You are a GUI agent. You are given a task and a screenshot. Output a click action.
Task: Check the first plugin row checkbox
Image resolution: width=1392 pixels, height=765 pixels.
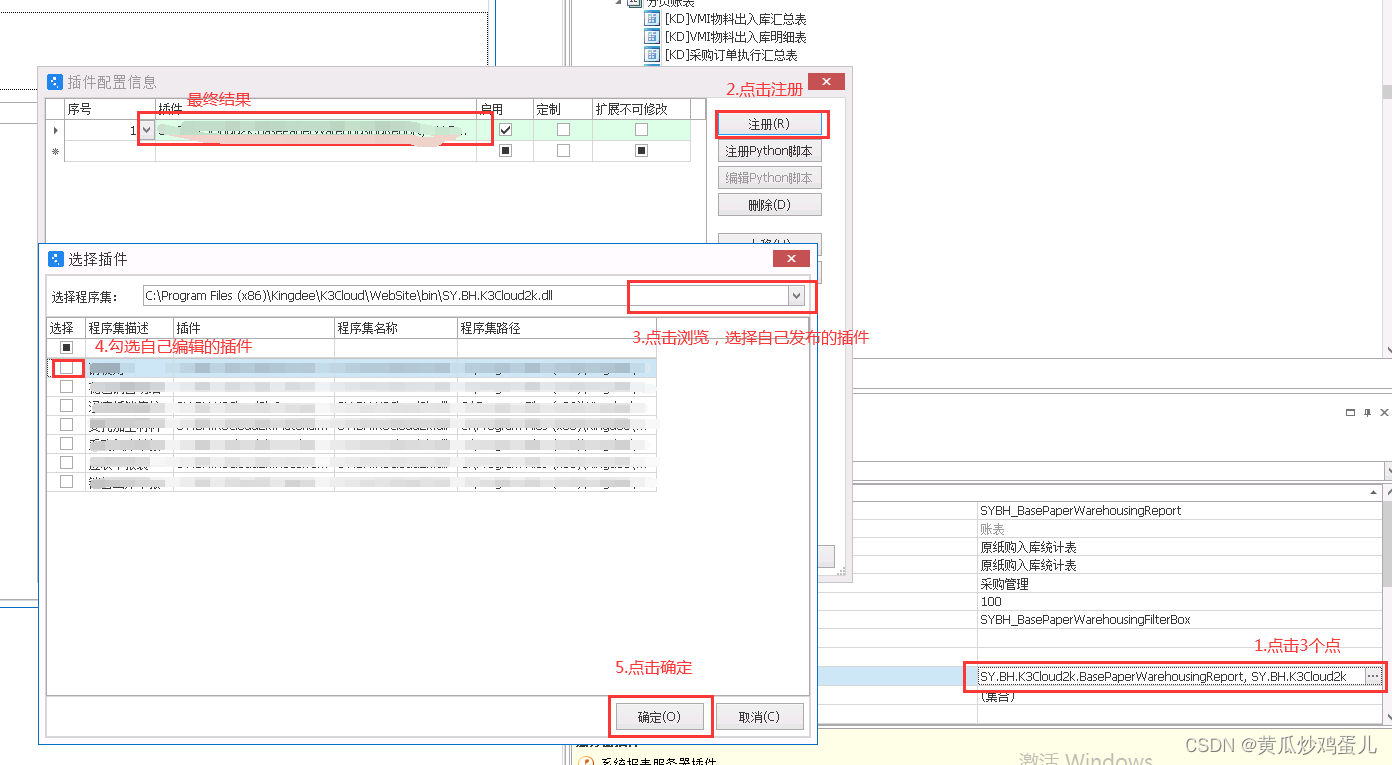[x=66, y=368]
